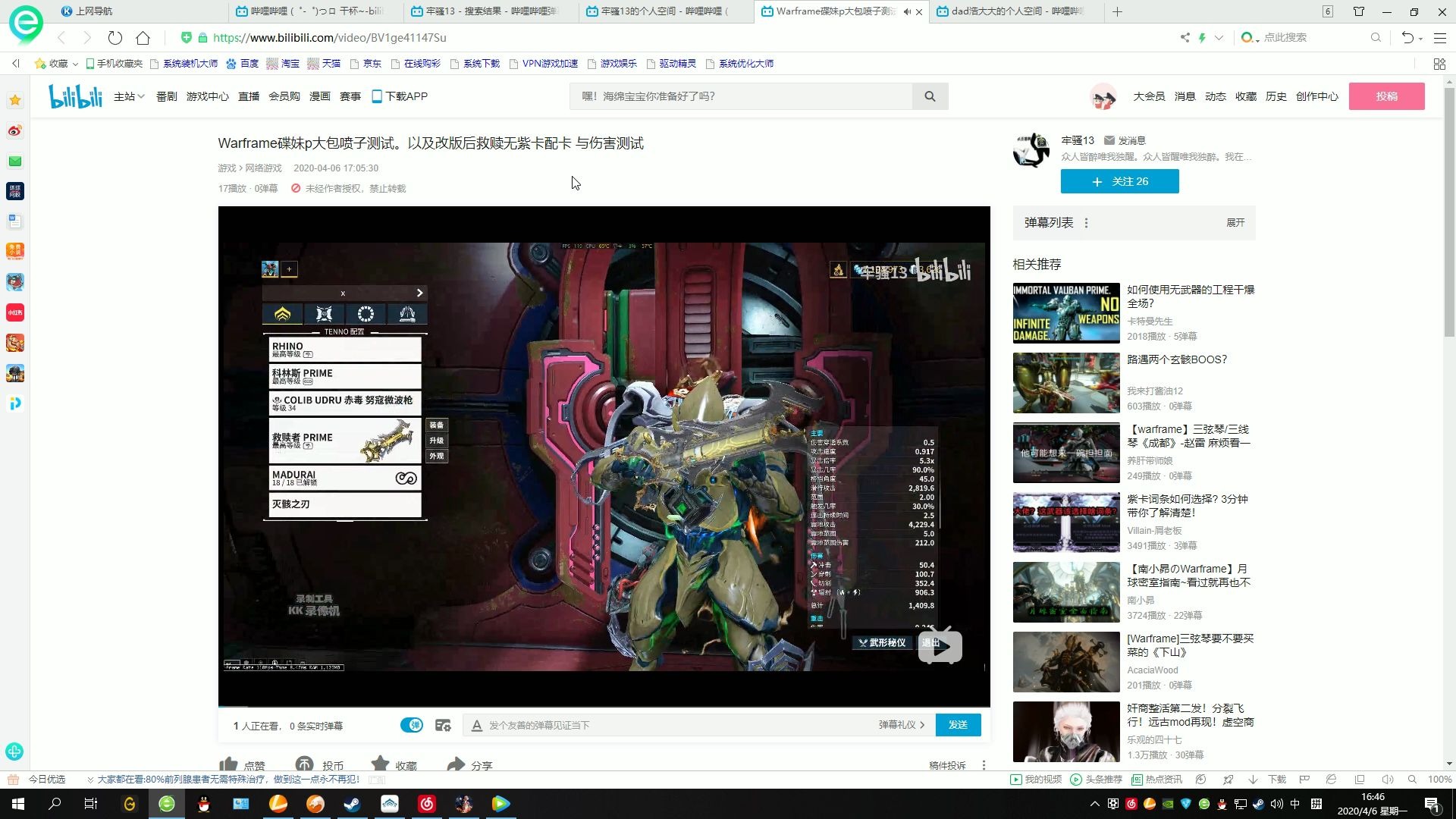
Task: Open 会员购 navigation item
Action: point(284,96)
